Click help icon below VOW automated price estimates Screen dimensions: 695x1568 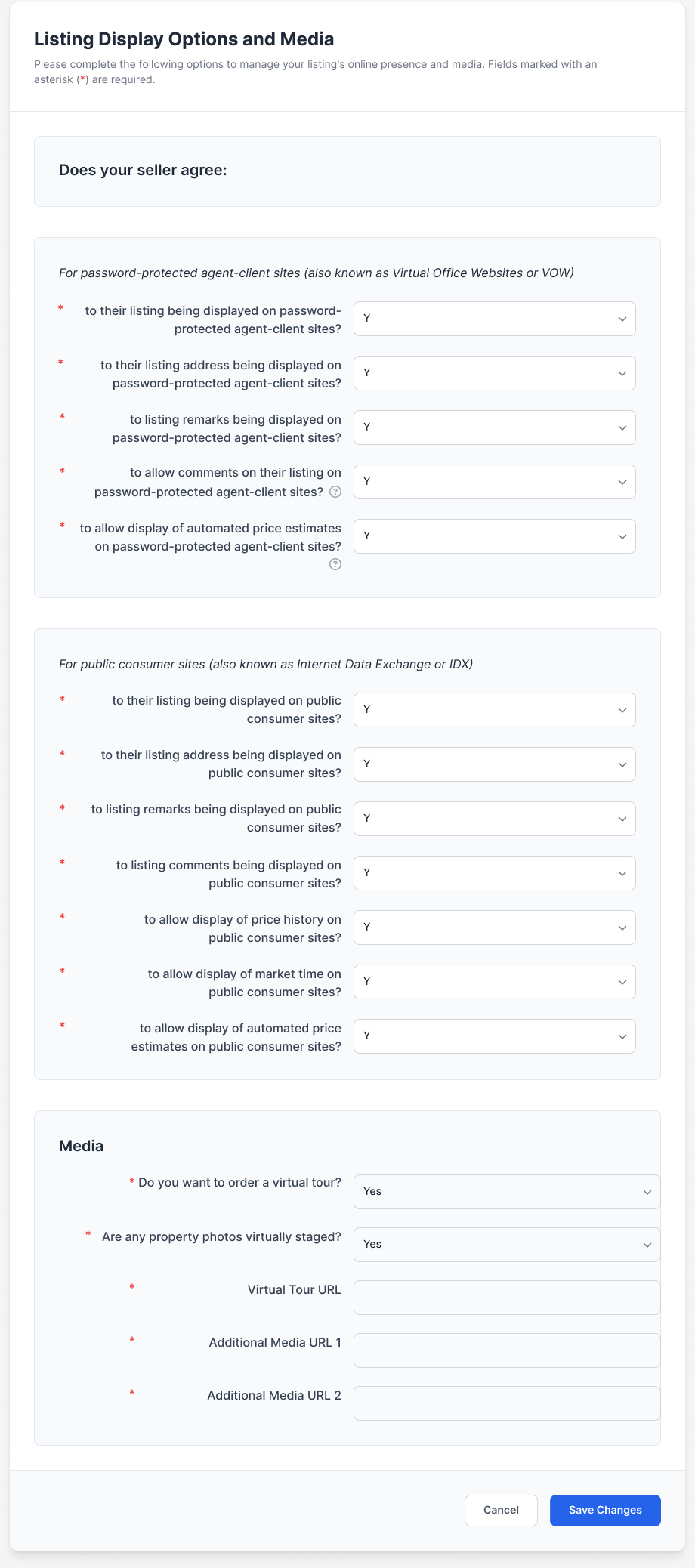335,564
